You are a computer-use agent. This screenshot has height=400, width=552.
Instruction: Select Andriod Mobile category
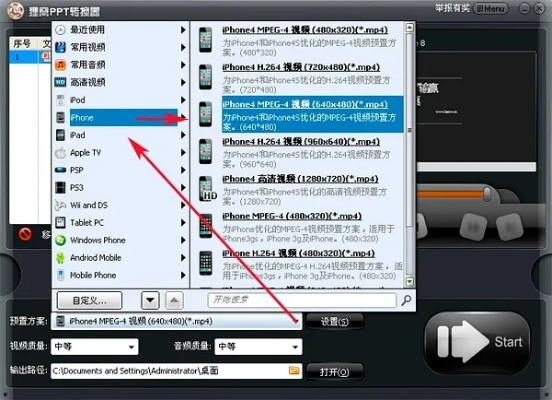[120, 258]
